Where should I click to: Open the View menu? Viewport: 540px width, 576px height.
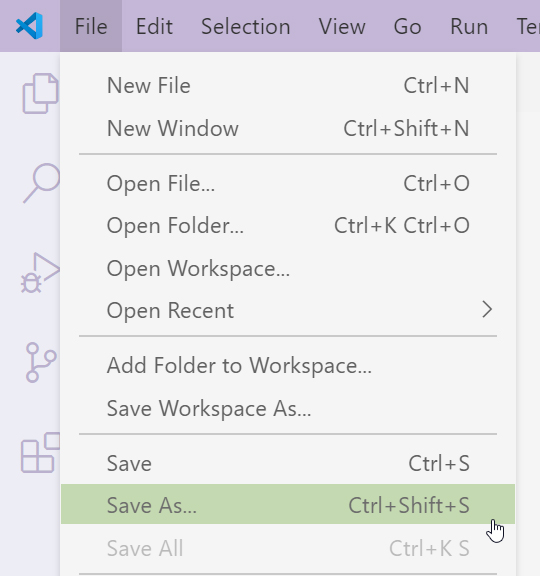(342, 26)
